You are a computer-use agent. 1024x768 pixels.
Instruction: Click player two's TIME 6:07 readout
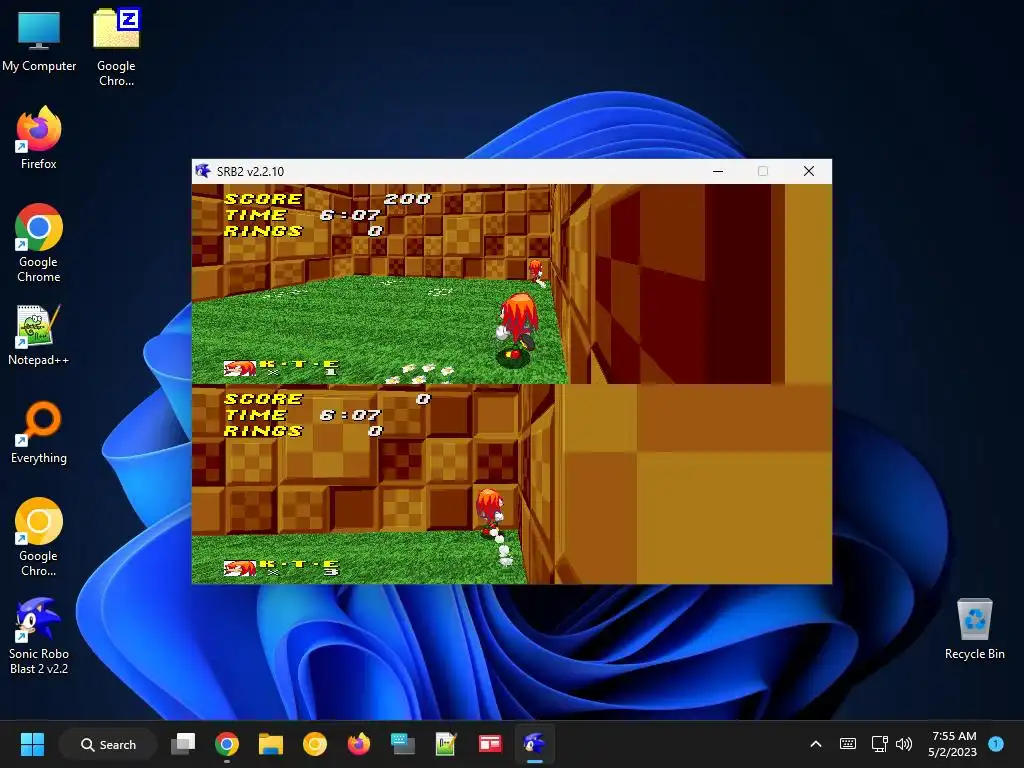click(x=302, y=415)
